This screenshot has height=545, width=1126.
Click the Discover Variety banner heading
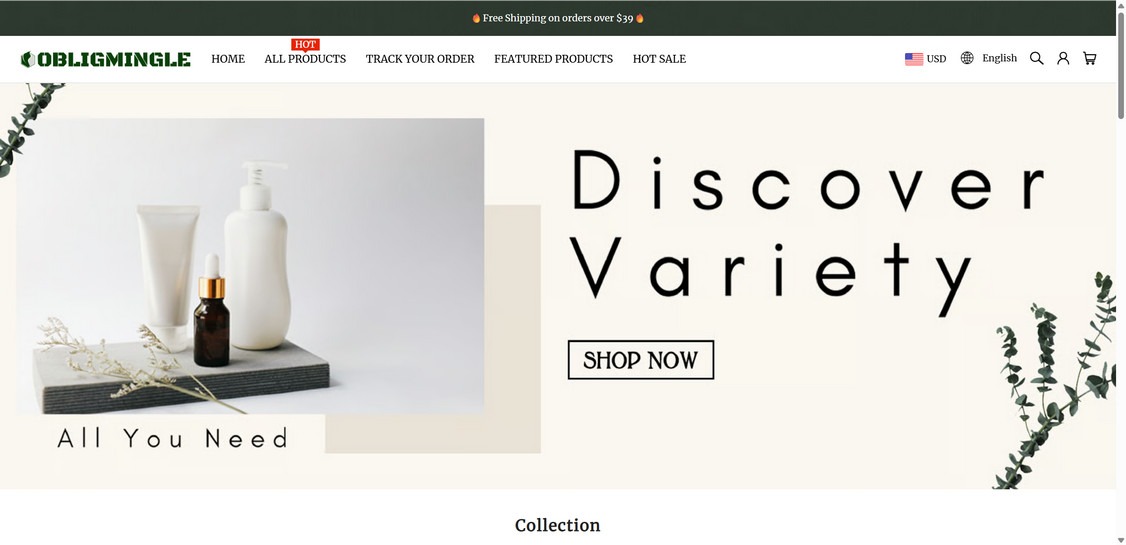click(x=808, y=230)
